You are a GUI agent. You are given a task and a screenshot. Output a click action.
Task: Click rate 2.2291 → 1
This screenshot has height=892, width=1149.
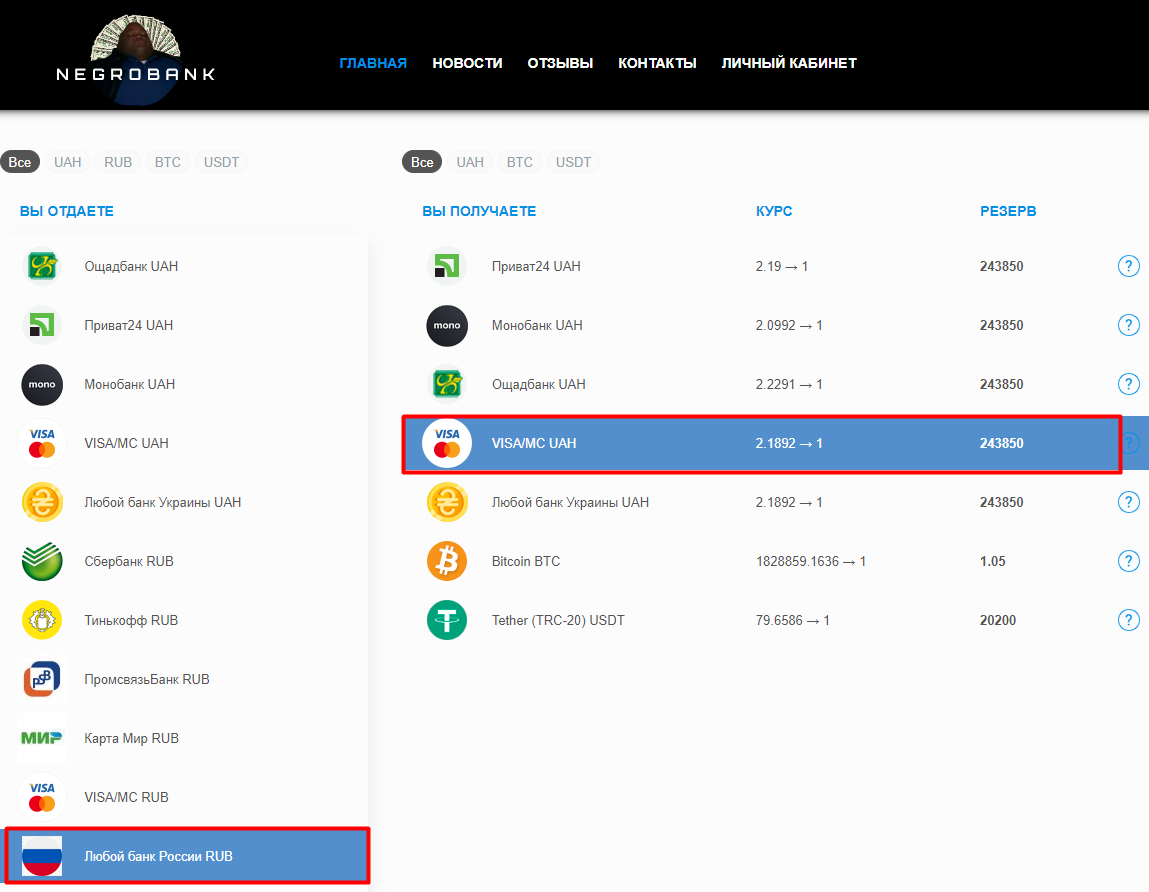click(x=789, y=384)
